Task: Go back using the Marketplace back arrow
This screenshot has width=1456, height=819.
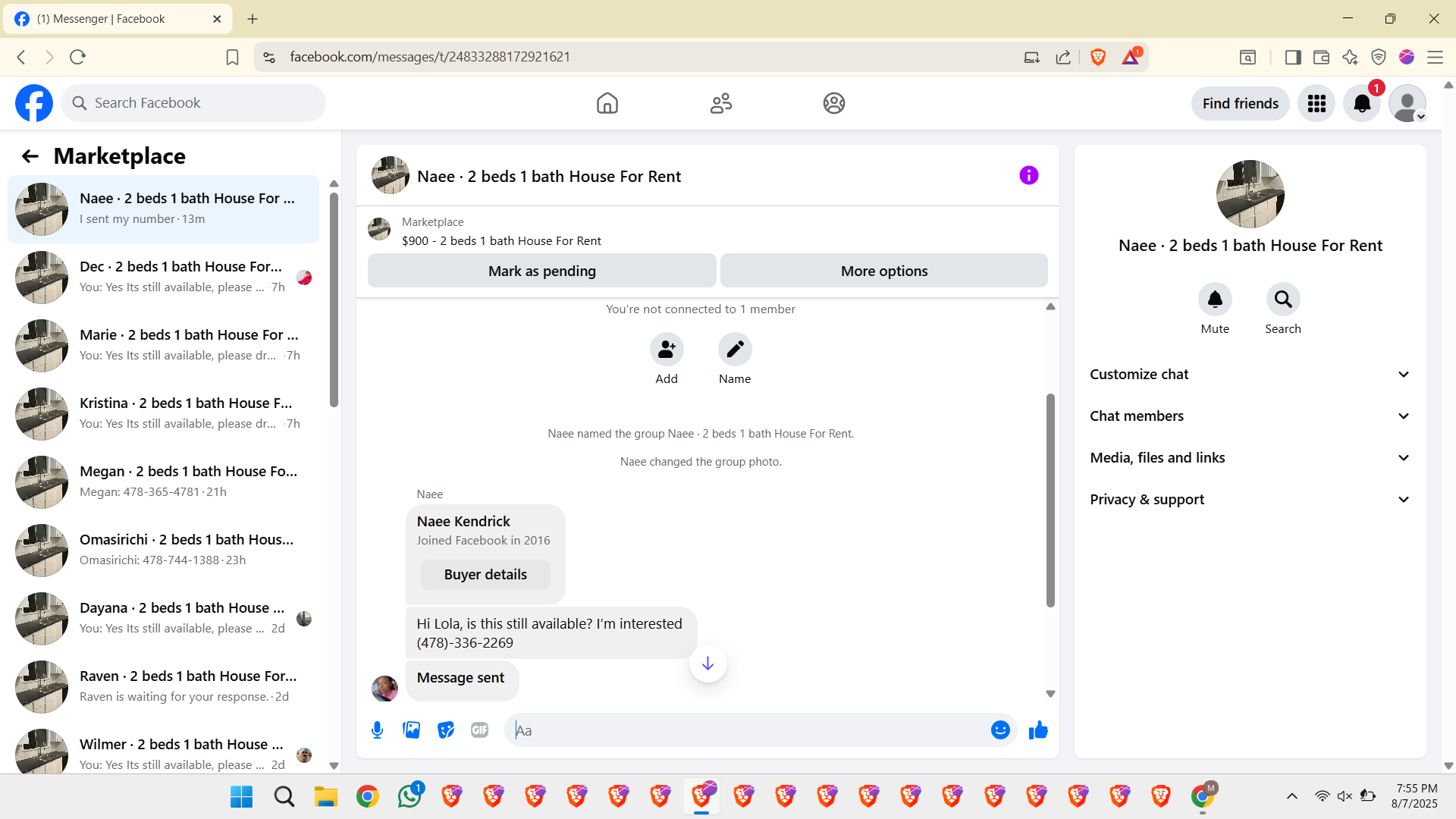Action: (30, 156)
